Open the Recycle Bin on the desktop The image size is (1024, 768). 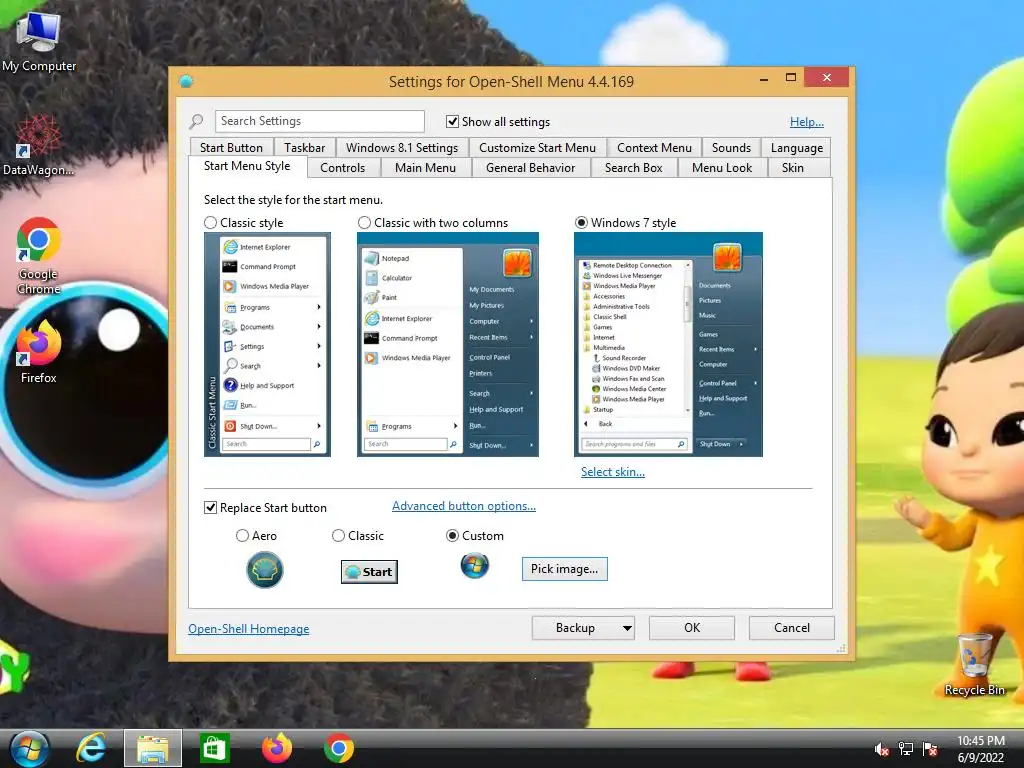[974, 665]
